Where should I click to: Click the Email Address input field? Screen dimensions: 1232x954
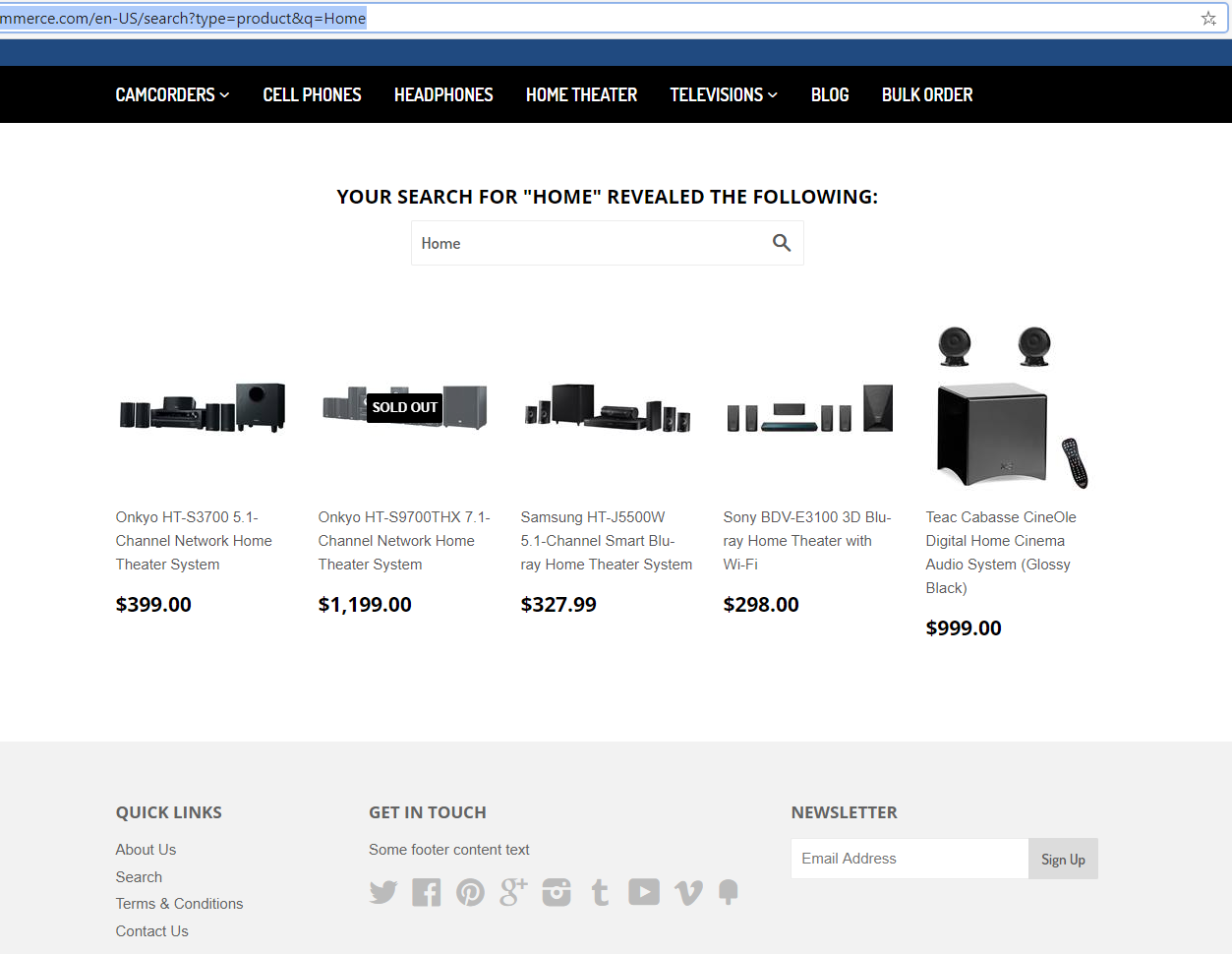[909, 859]
